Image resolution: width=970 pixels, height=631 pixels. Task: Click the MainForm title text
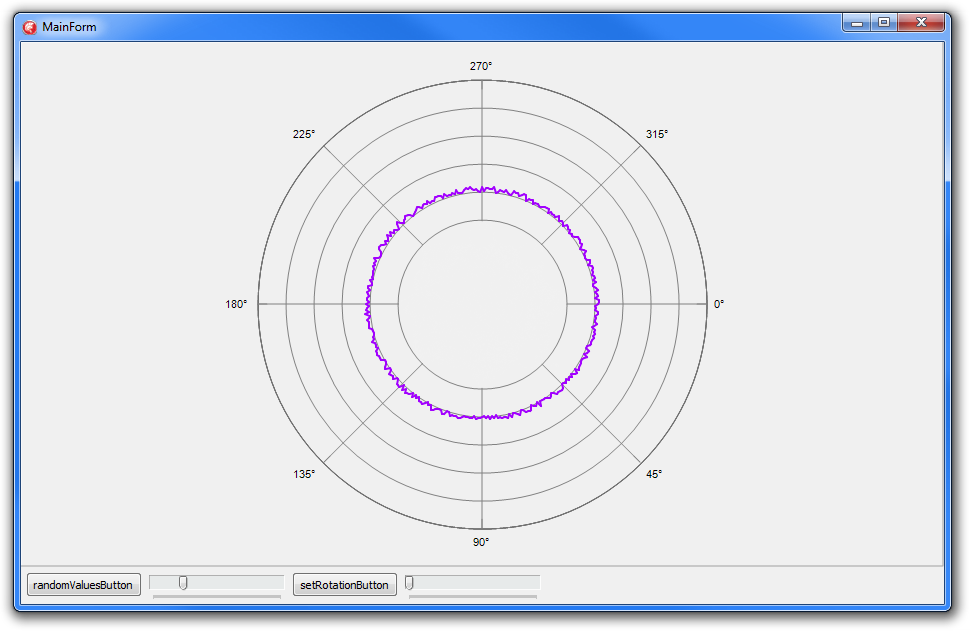pos(69,27)
